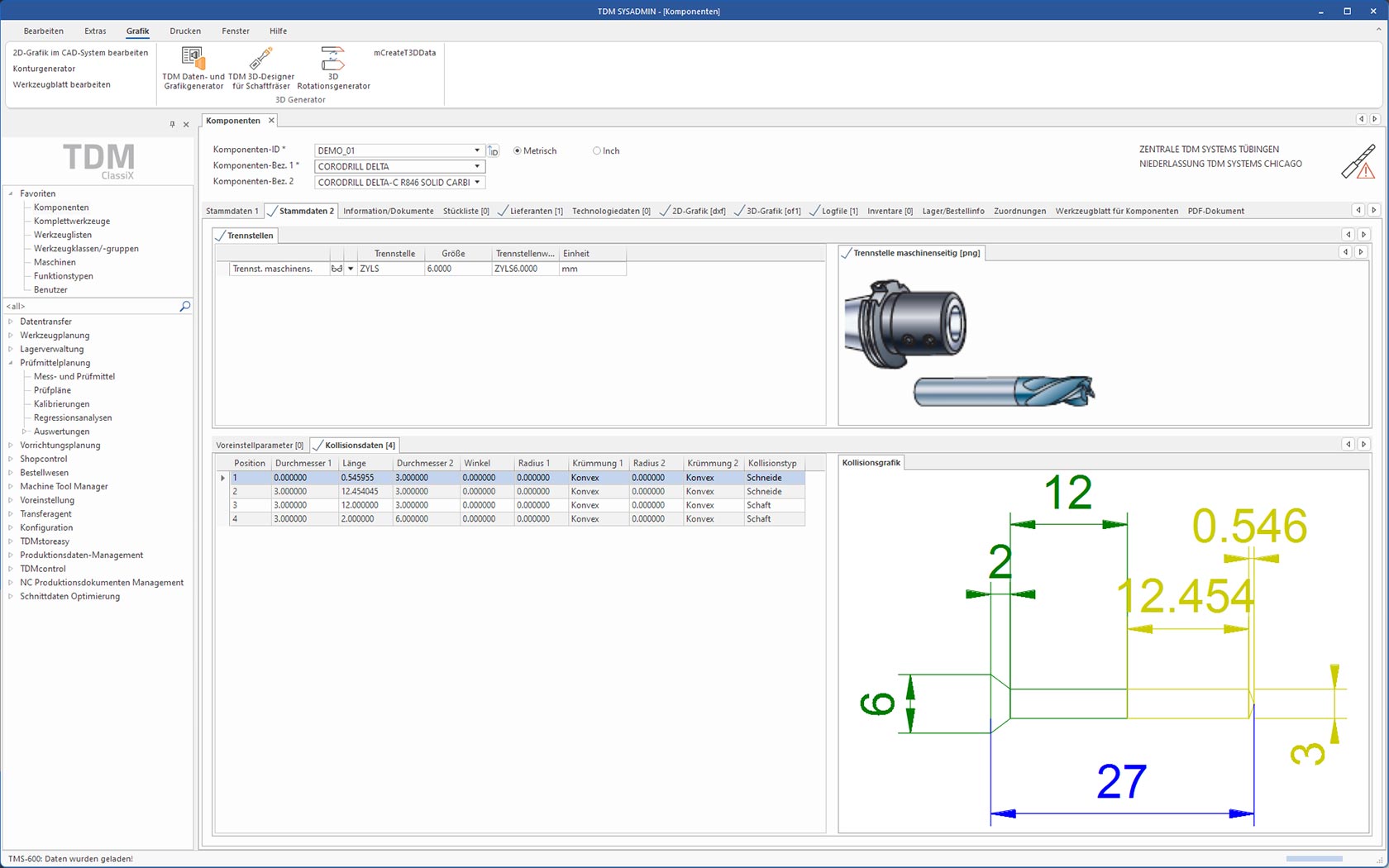Viewport: 1389px width, 868px height.
Task: Open the Drucken menu
Action: pos(185,31)
